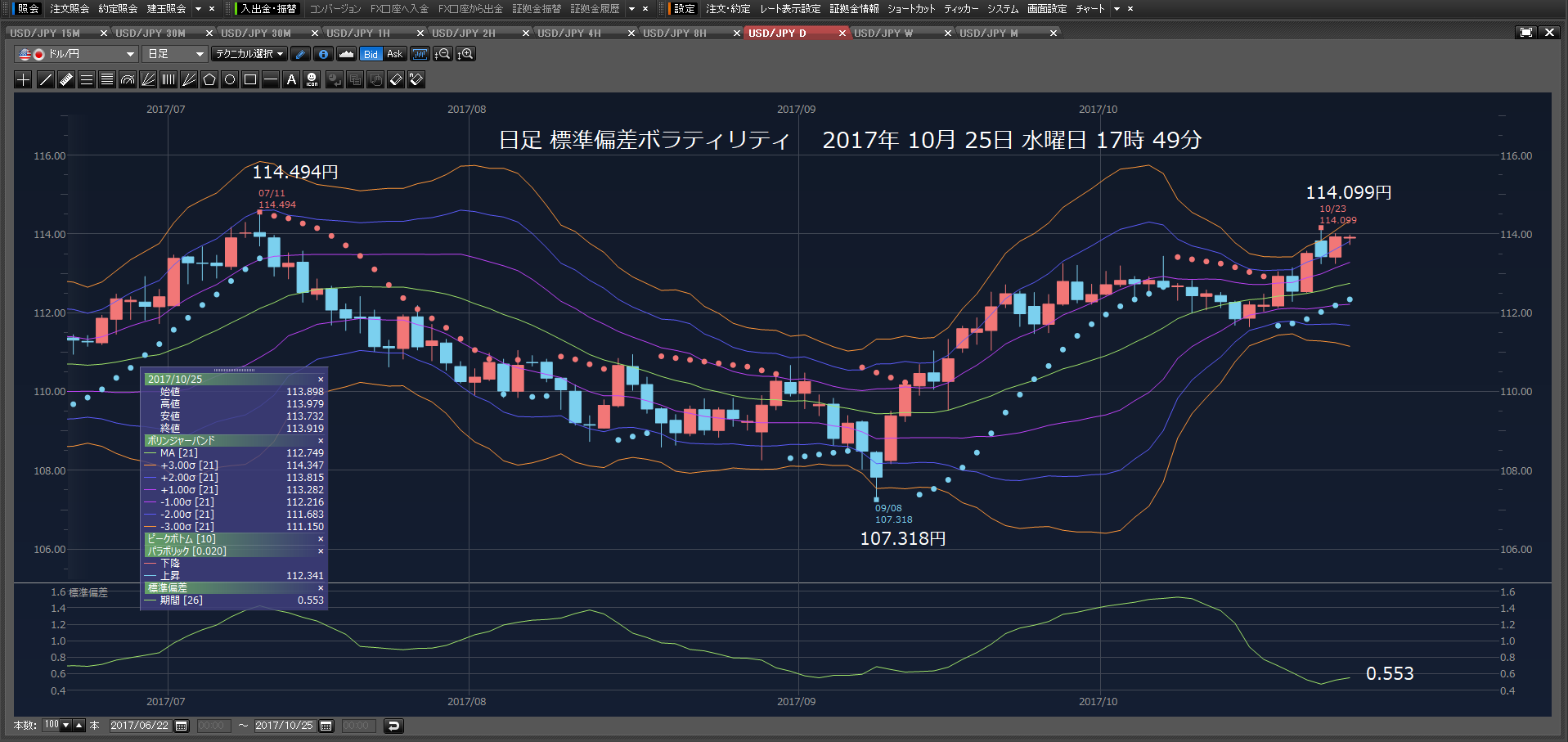Click the mountain area chart icon
Viewport: 1568px width, 742px height.
[x=346, y=54]
